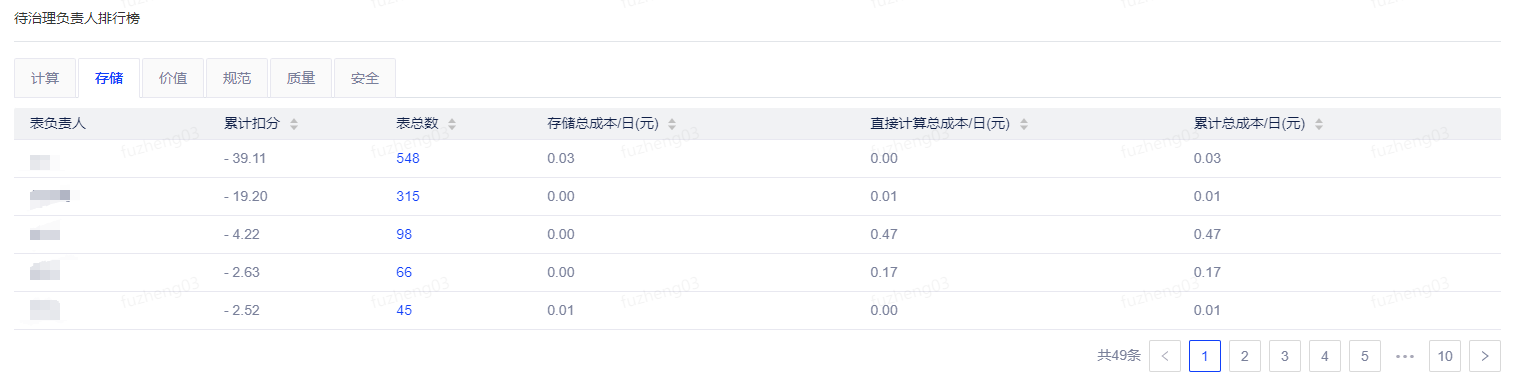
Task: Jump forward via pagination ellipsis
Action: pyautogui.click(x=1405, y=355)
